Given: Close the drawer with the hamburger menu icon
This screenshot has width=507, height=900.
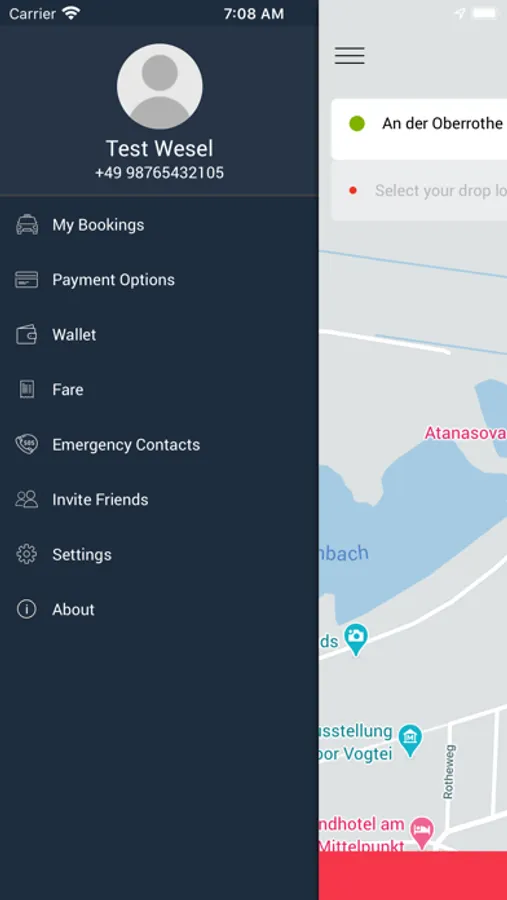Looking at the screenshot, I should 350,56.
